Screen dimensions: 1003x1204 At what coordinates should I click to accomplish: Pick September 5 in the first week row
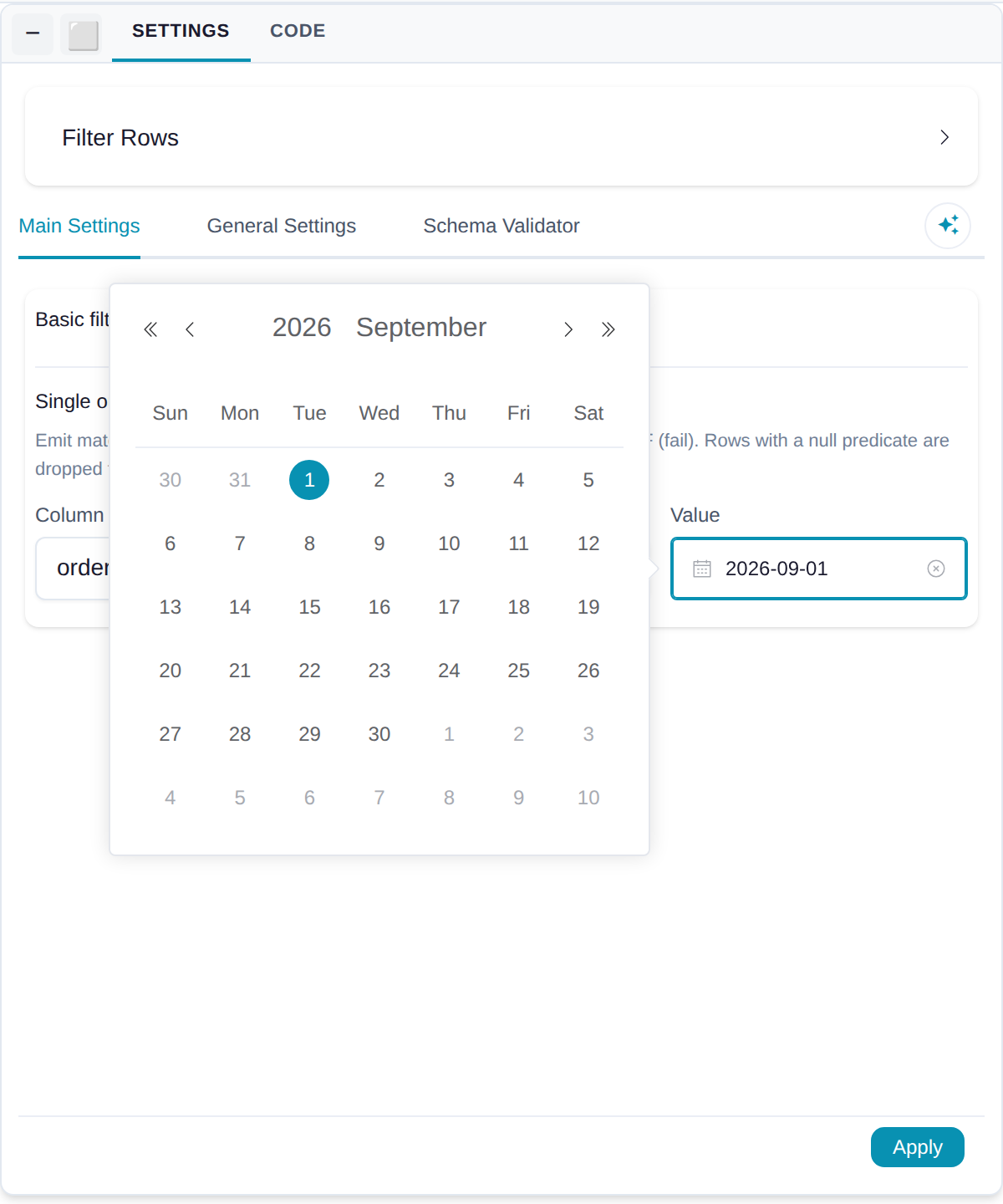click(x=588, y=480)
